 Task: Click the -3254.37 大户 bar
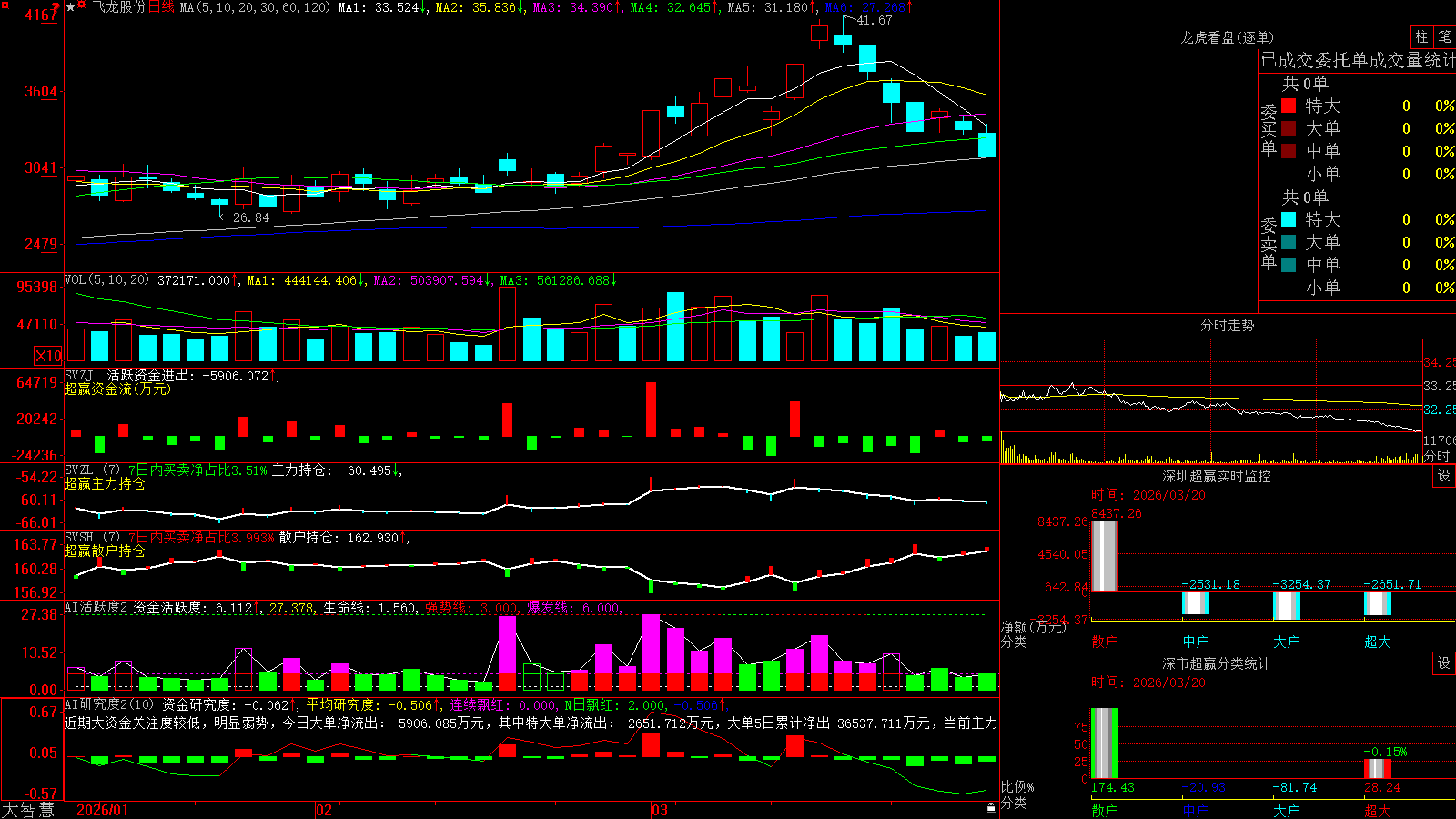(1287, 606)
